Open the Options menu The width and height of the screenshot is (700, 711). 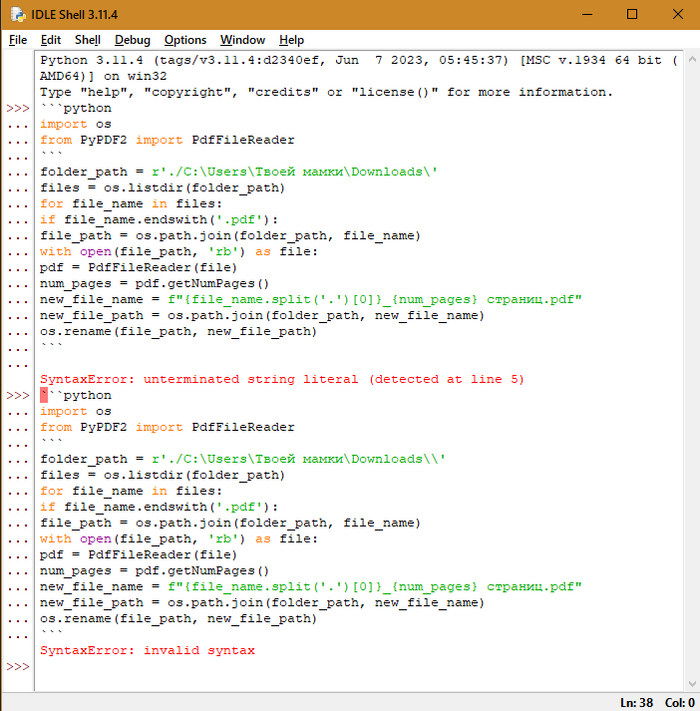click(x=185, y=40)
